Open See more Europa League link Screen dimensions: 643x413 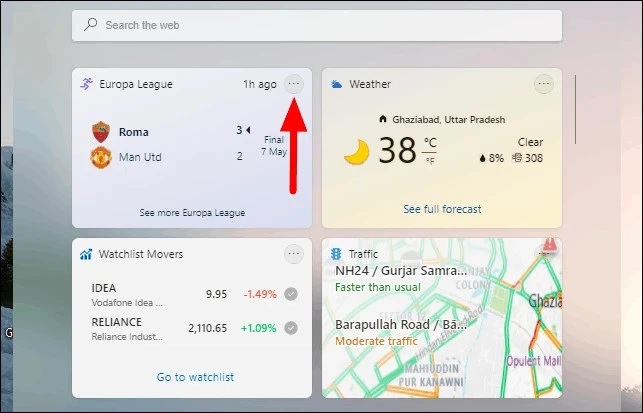(x=192, y=213)
